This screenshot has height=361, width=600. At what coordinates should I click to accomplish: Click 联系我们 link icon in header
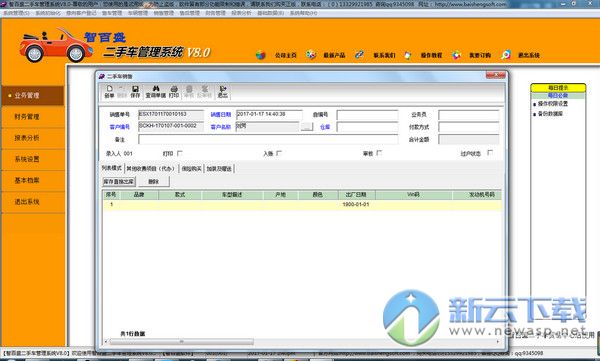(359, 55)
